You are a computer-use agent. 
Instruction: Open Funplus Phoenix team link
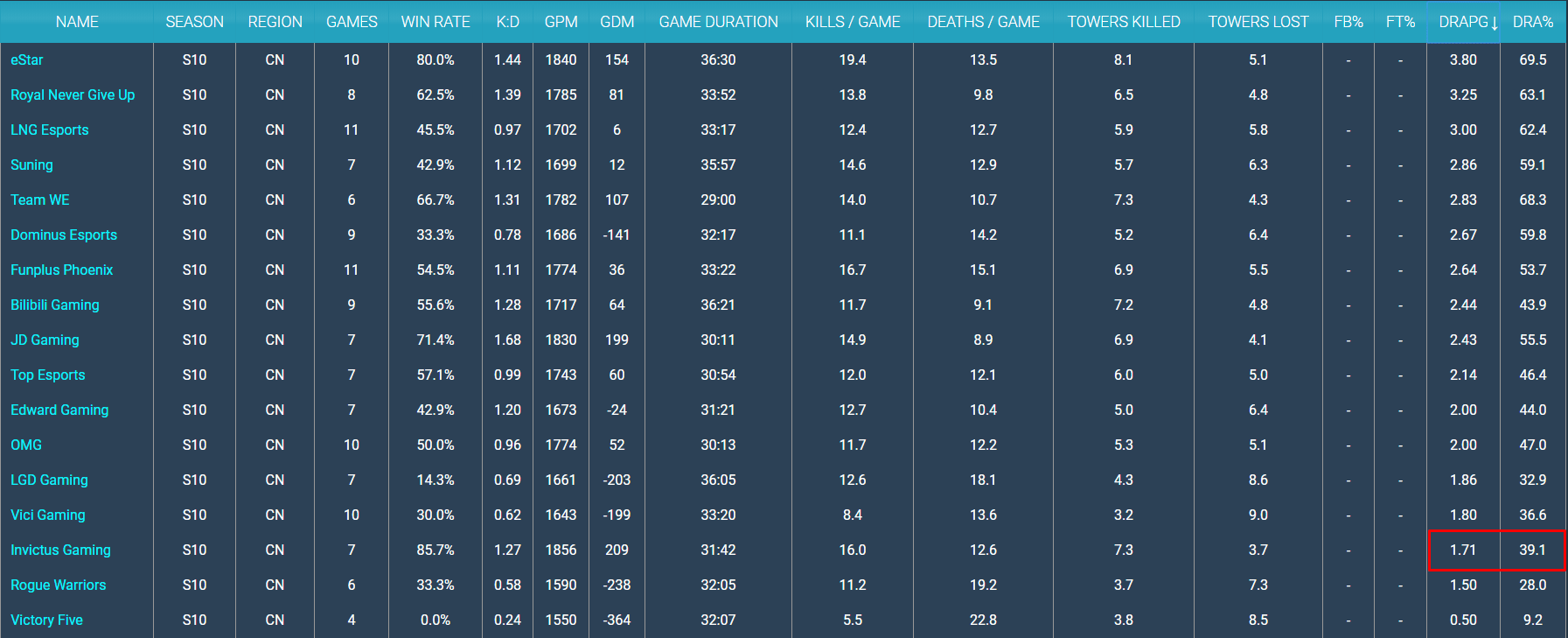pyautogui.click(x=62, y=270)
